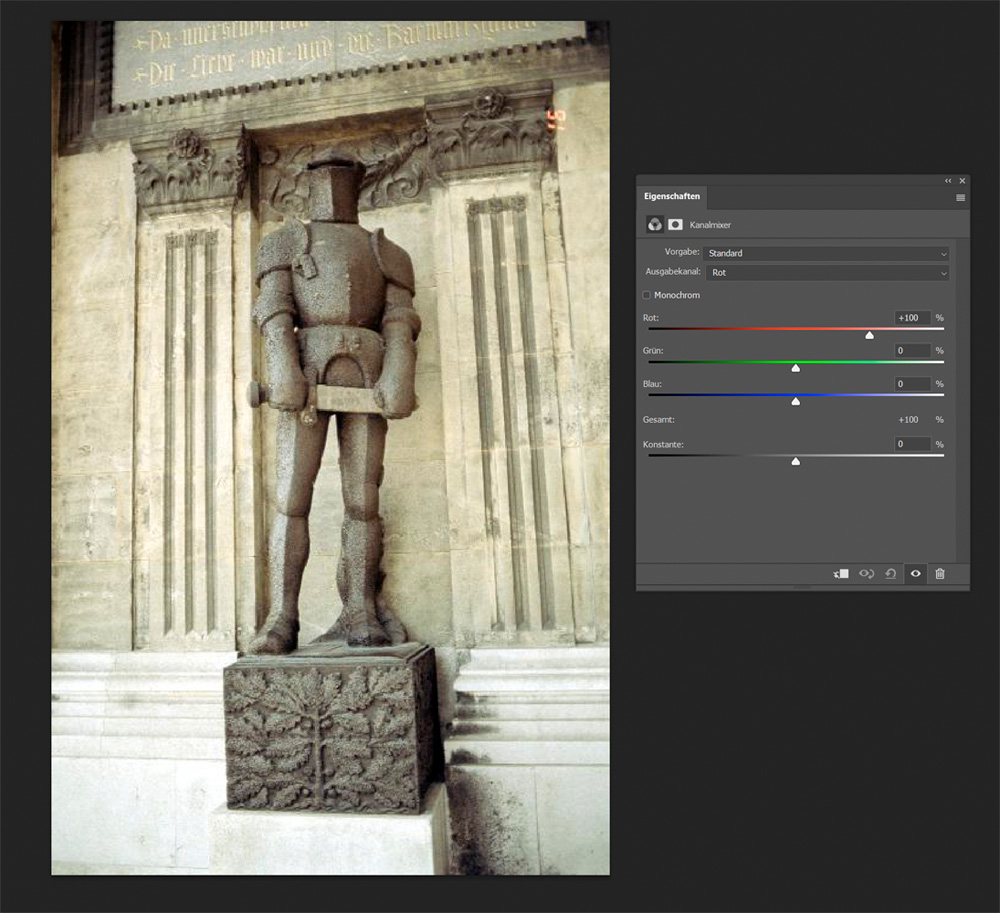Click the Rot slider handle
This screenshot has height=913, width=1000.
[x=869, y=335]
